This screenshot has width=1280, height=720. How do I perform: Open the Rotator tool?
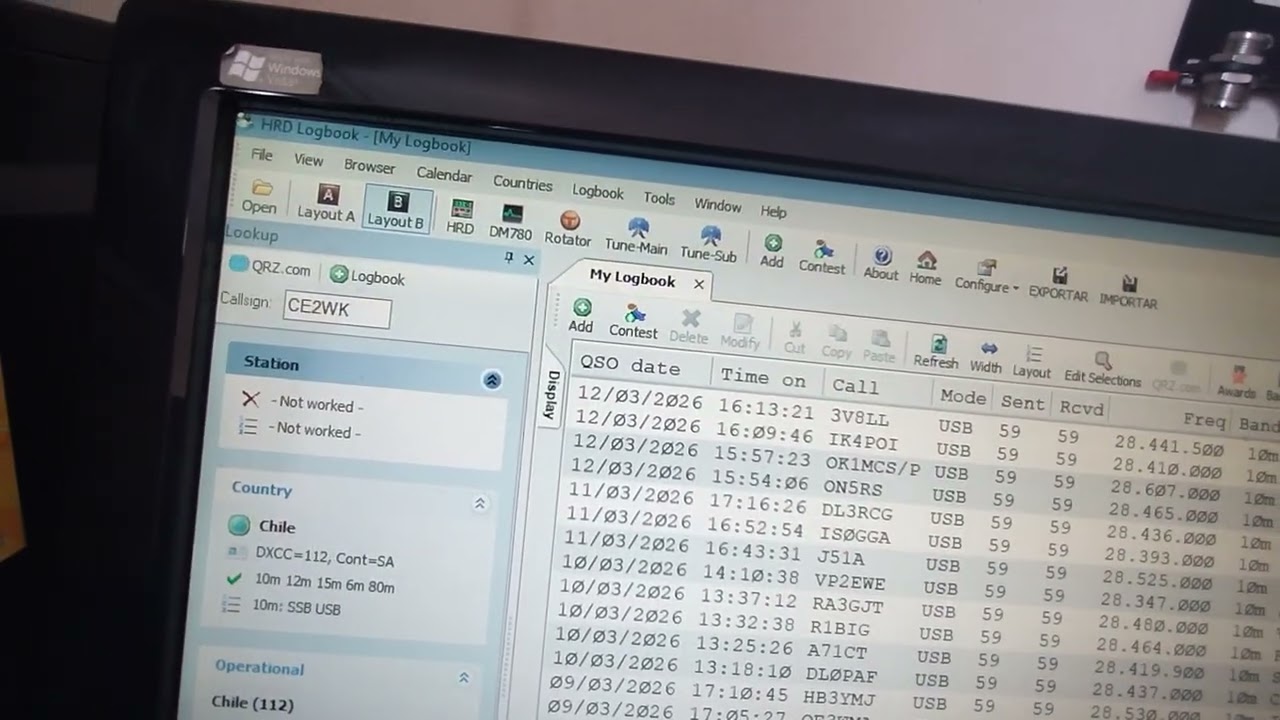coord(568,228)
